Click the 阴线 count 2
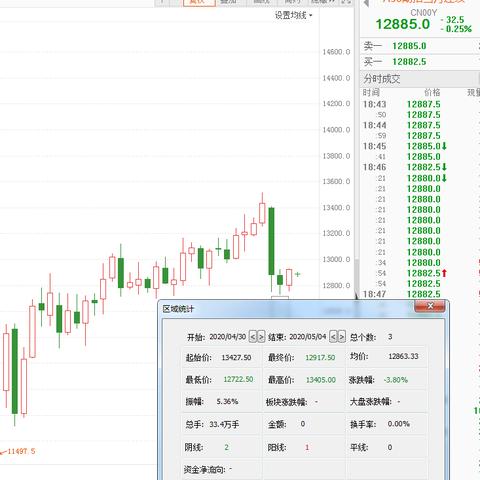 coord(227,447)
